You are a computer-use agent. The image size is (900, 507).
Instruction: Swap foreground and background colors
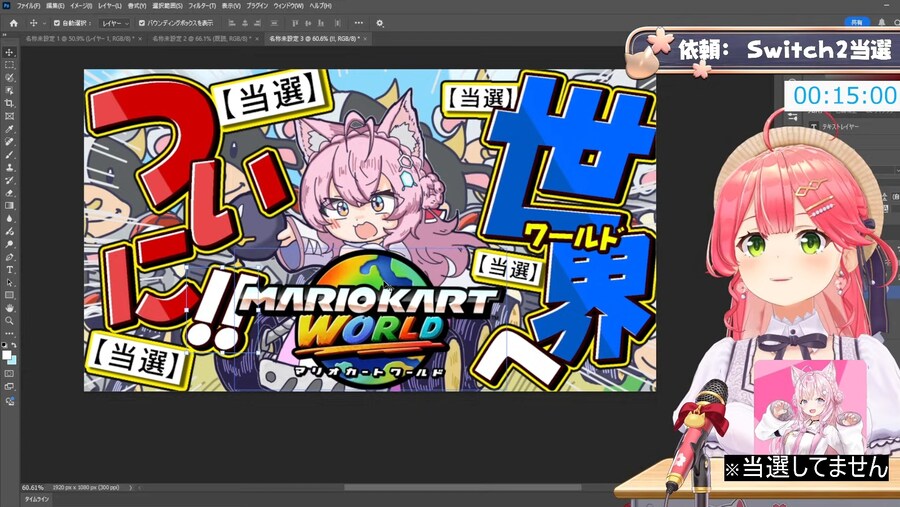[14, 345]
